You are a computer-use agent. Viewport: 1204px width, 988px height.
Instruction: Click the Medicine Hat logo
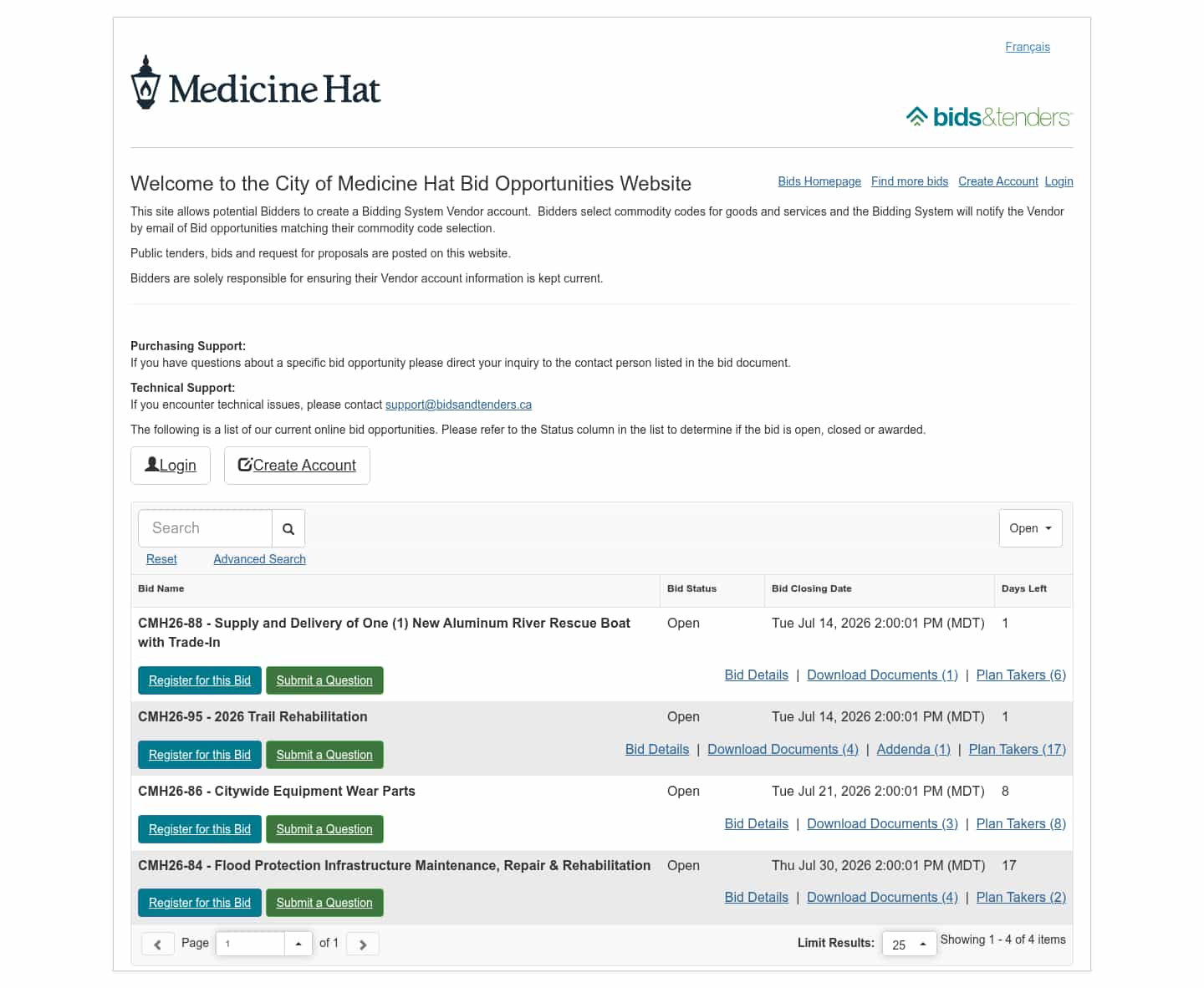point(256,83)
